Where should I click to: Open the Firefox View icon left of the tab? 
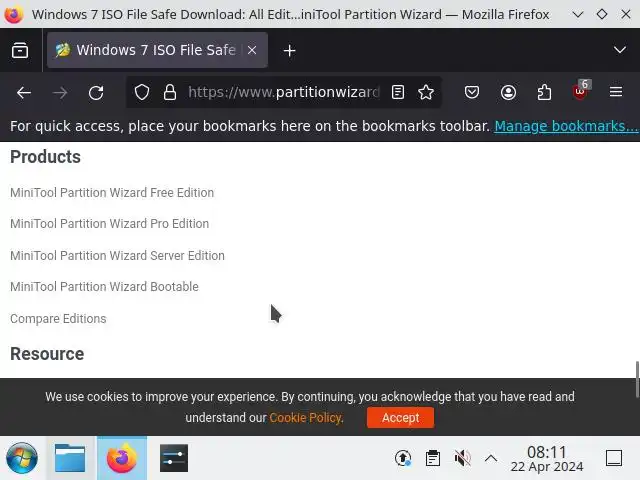click(20, 50)
